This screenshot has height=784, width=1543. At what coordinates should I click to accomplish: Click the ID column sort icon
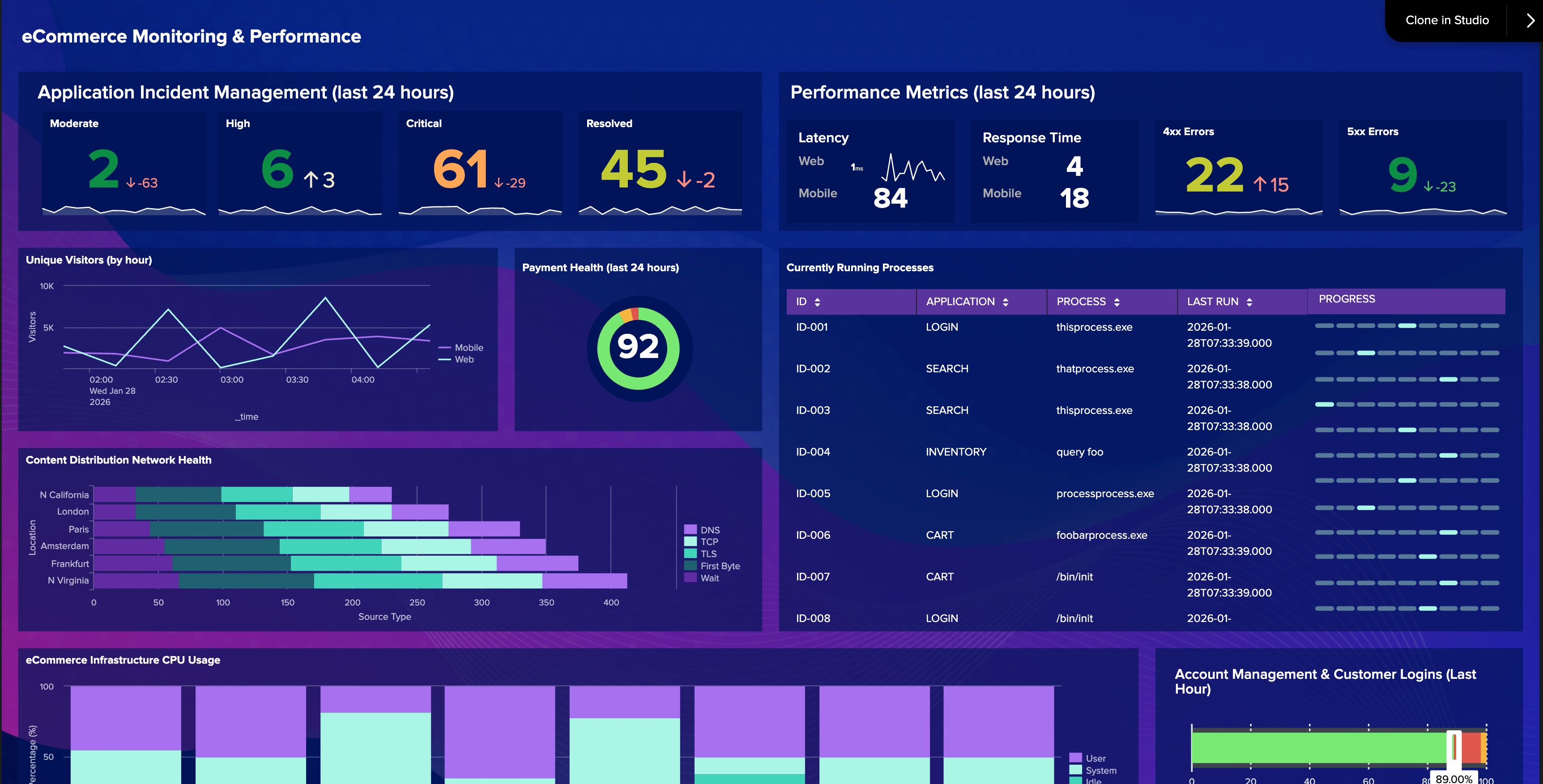(817, 303)
